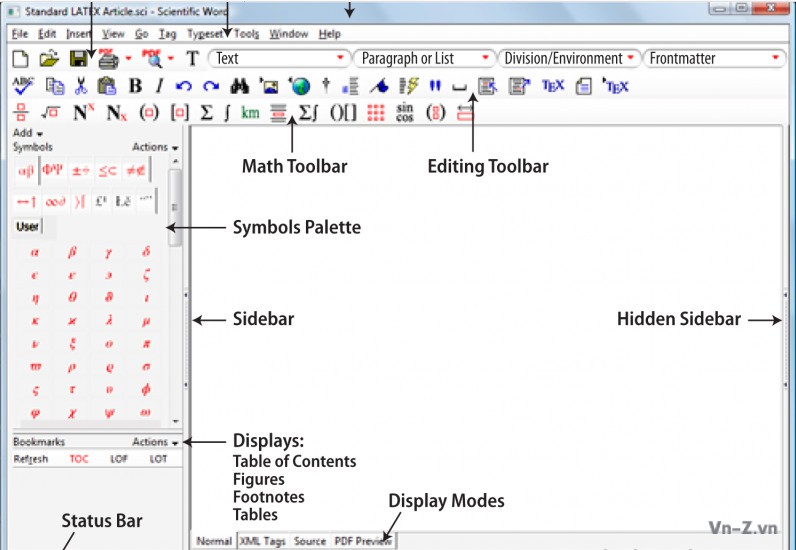Screen dimensions: 796x550
Task: Switch to the PDF Preview tab
Action: [x=363, y=541]
